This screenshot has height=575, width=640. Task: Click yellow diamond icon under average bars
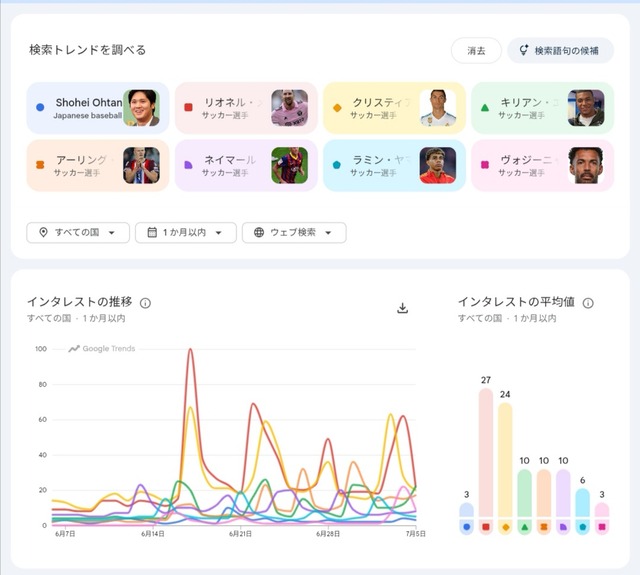[x=505, y=527]
